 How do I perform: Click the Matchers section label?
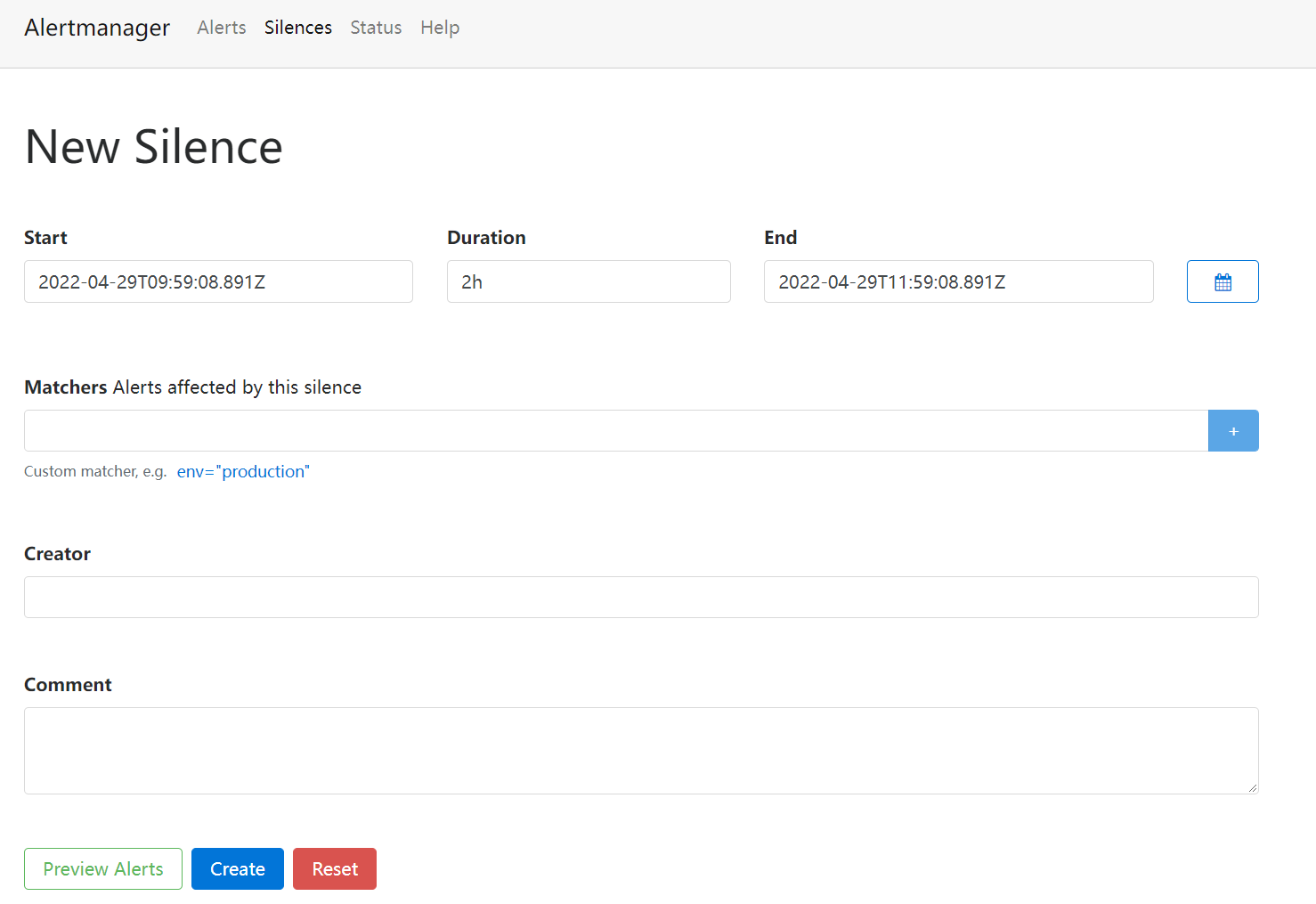pyautogui.click(x=65, y=387)
